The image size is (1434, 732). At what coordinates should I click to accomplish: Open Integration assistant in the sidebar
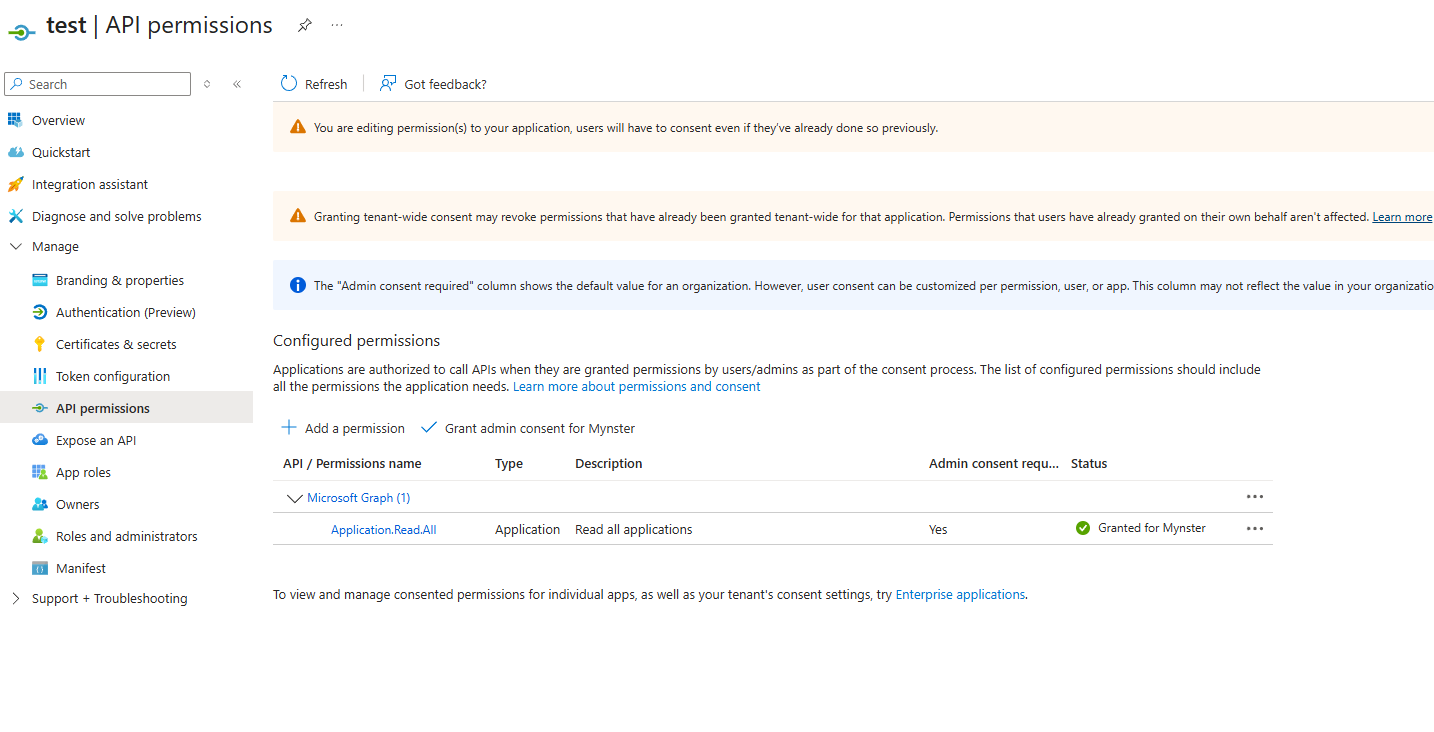pos(17,183)
